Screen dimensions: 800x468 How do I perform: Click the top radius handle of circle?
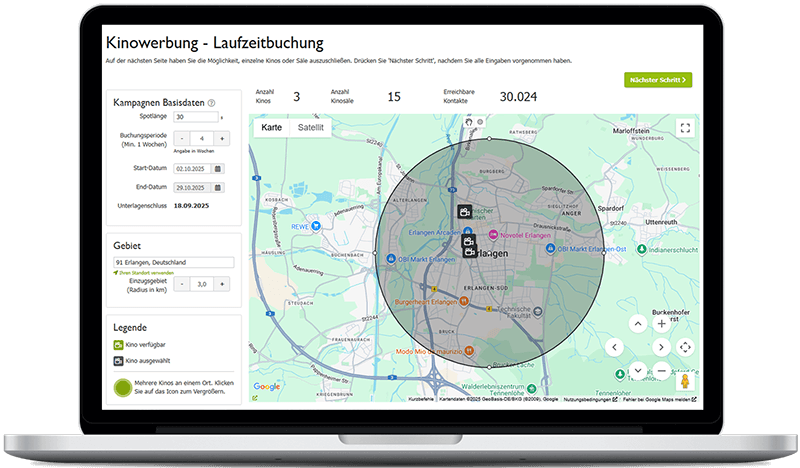[x=489, y=138]
